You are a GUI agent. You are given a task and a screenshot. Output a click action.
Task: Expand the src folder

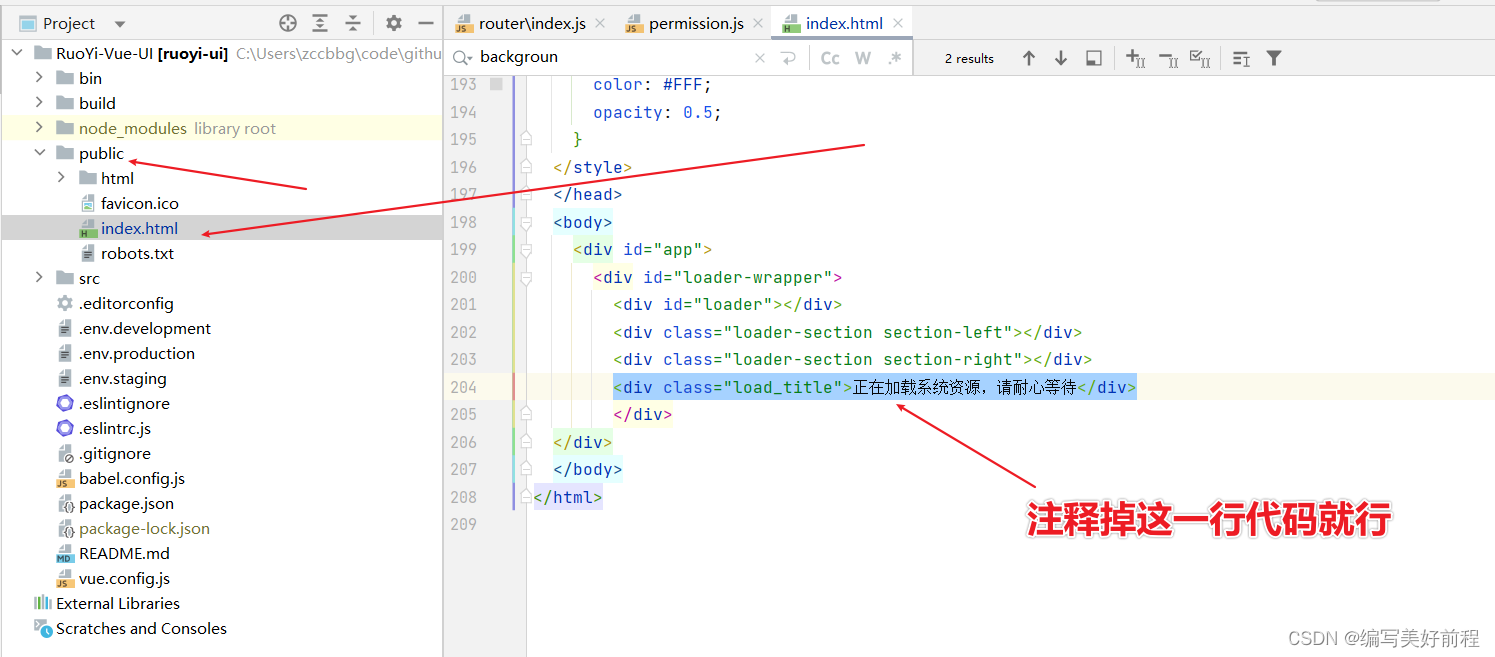point(39,278)
